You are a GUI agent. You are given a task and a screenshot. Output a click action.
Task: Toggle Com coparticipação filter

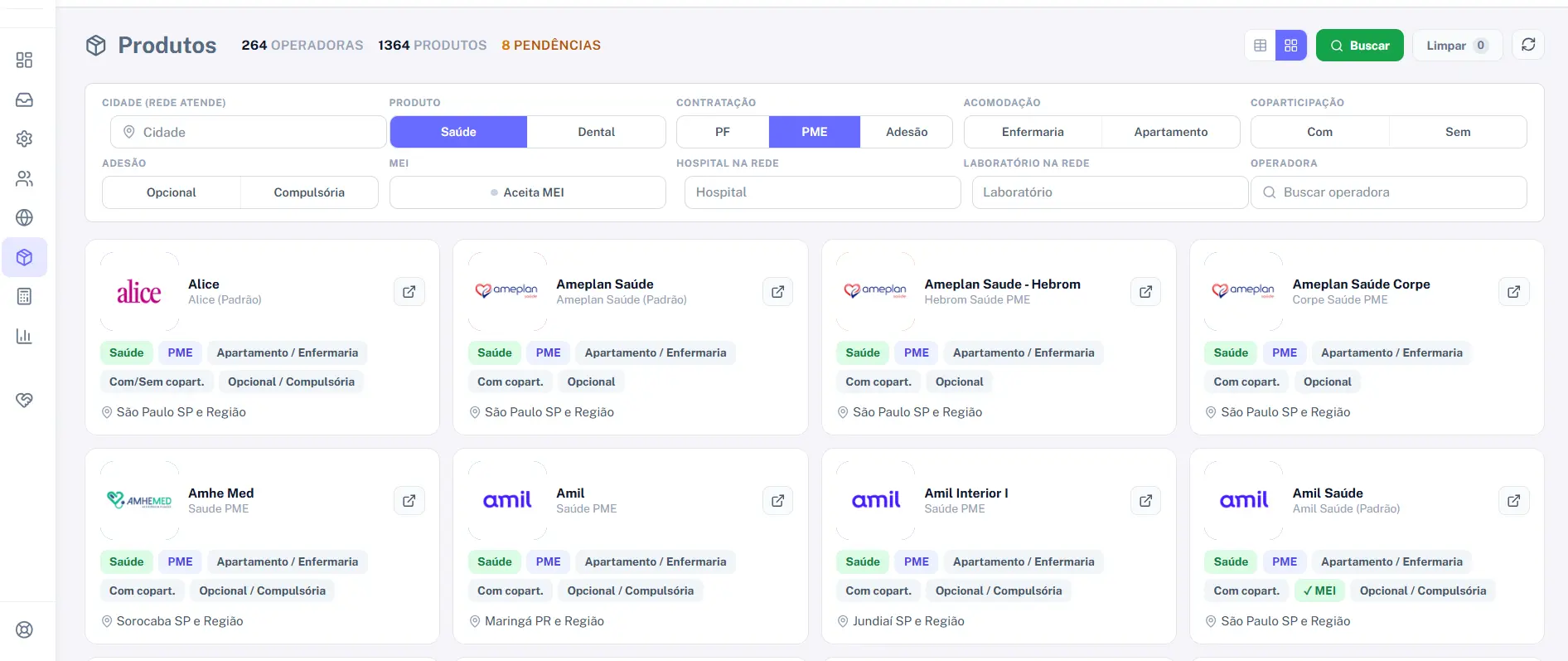1320,132
